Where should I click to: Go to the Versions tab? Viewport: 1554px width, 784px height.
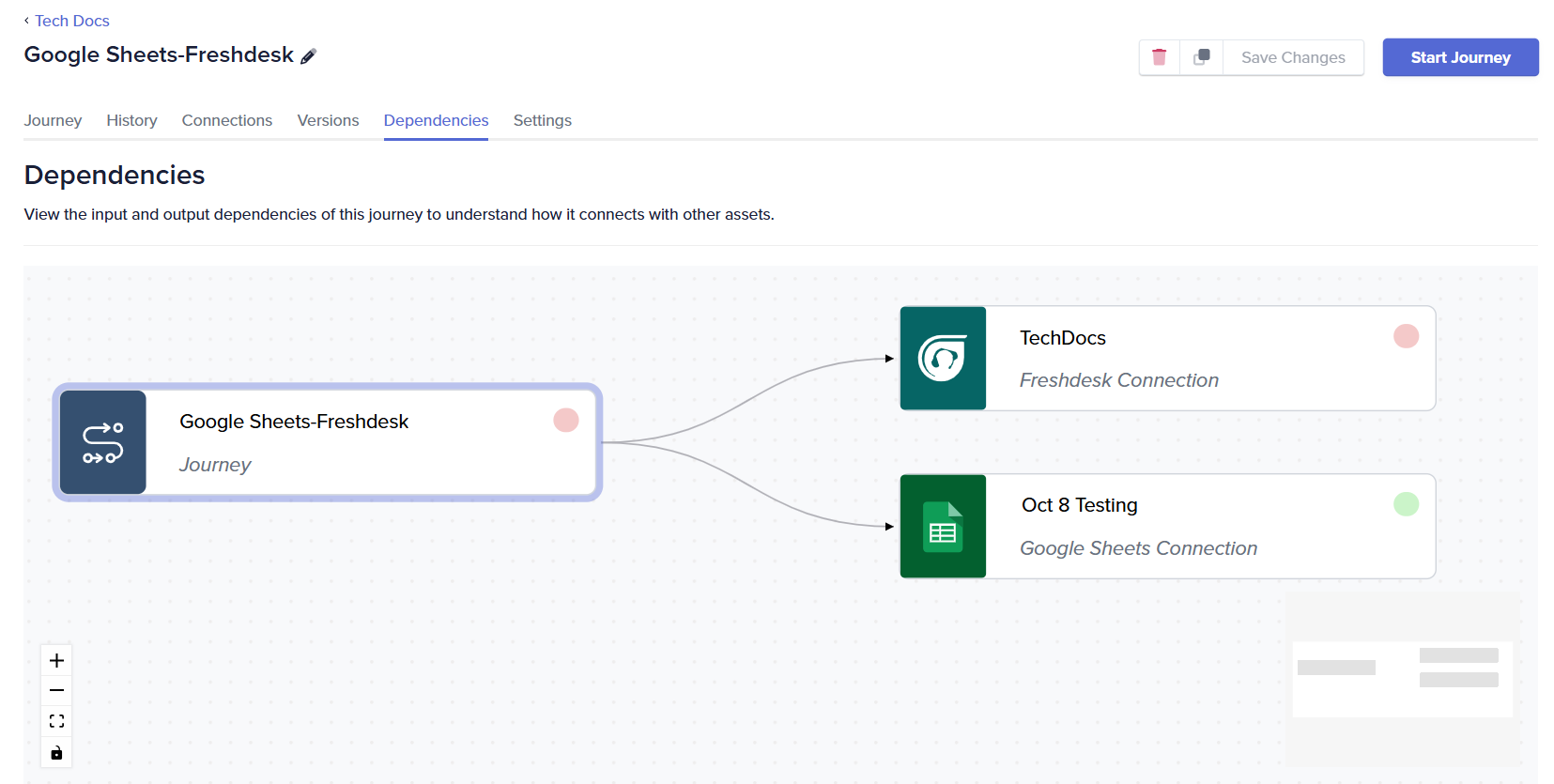point(328,120)
